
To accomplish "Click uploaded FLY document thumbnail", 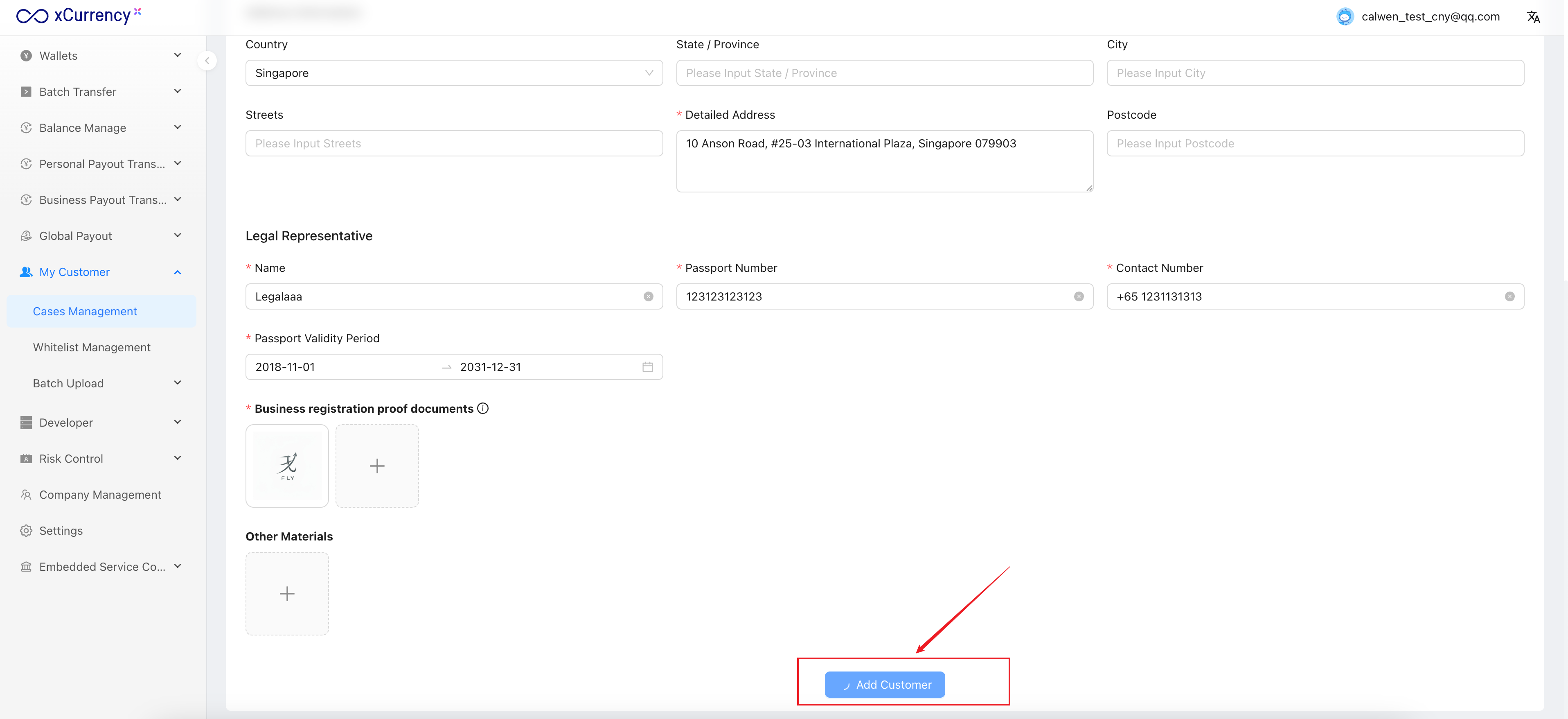I will 287,466.
